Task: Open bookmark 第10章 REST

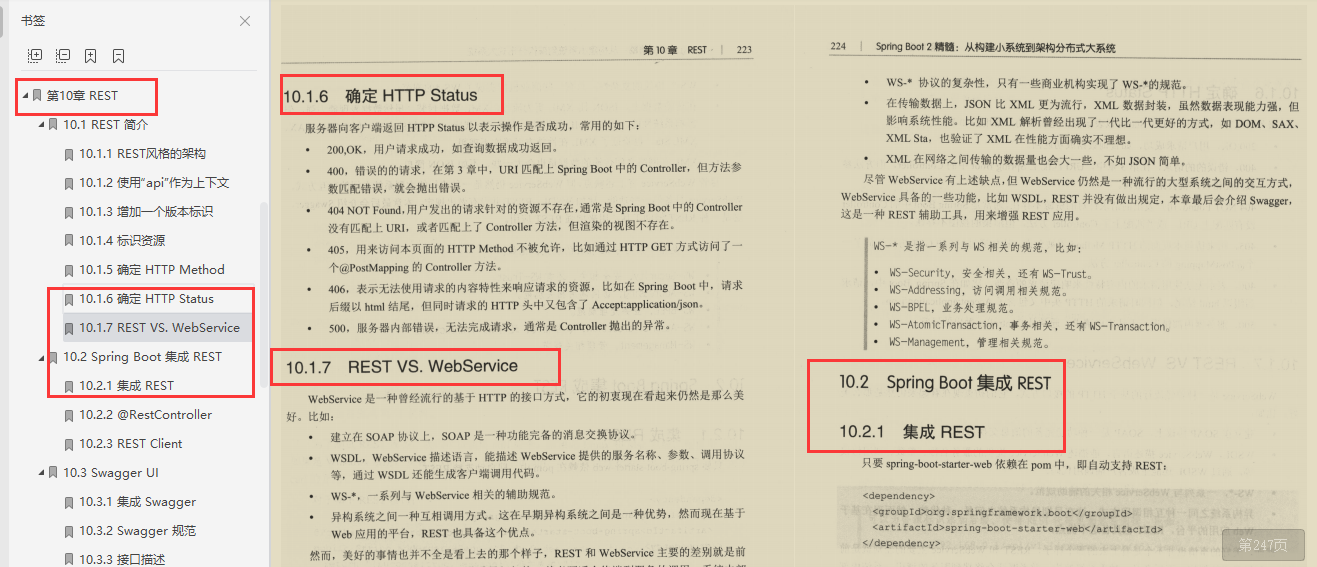Action: (82, 96)
